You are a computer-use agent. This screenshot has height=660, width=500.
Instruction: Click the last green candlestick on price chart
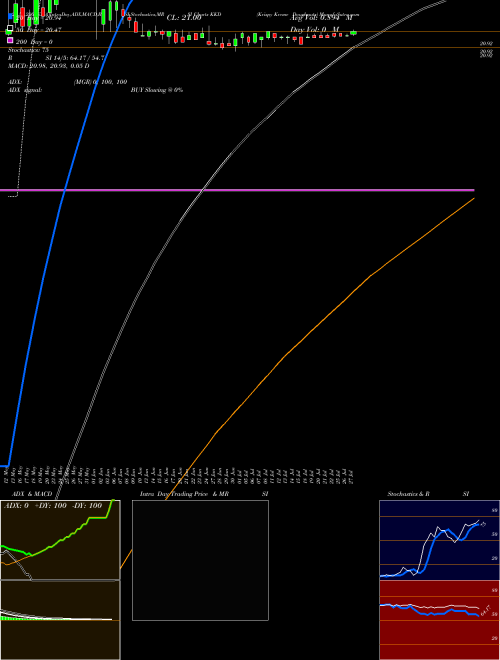[354, 32]
